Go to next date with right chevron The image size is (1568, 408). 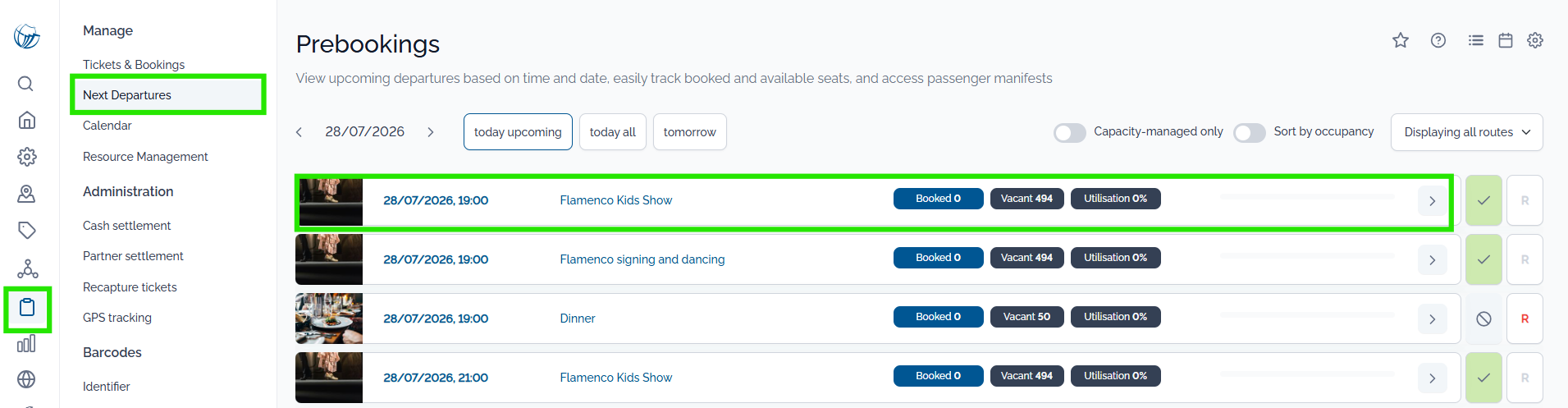[x=431, y=132]
